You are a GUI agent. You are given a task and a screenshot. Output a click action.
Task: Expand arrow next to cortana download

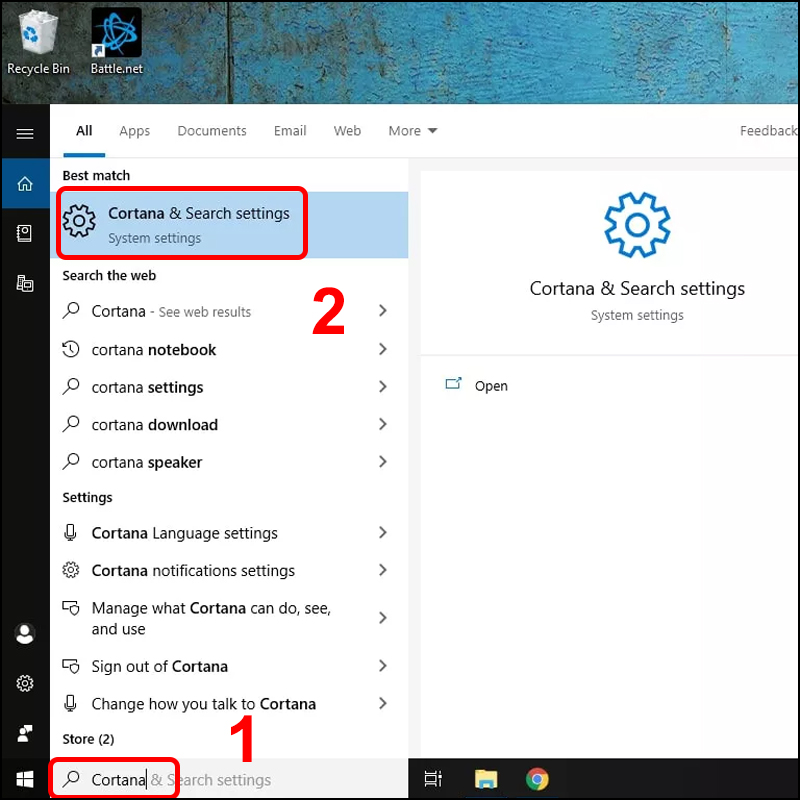(383, 424)
